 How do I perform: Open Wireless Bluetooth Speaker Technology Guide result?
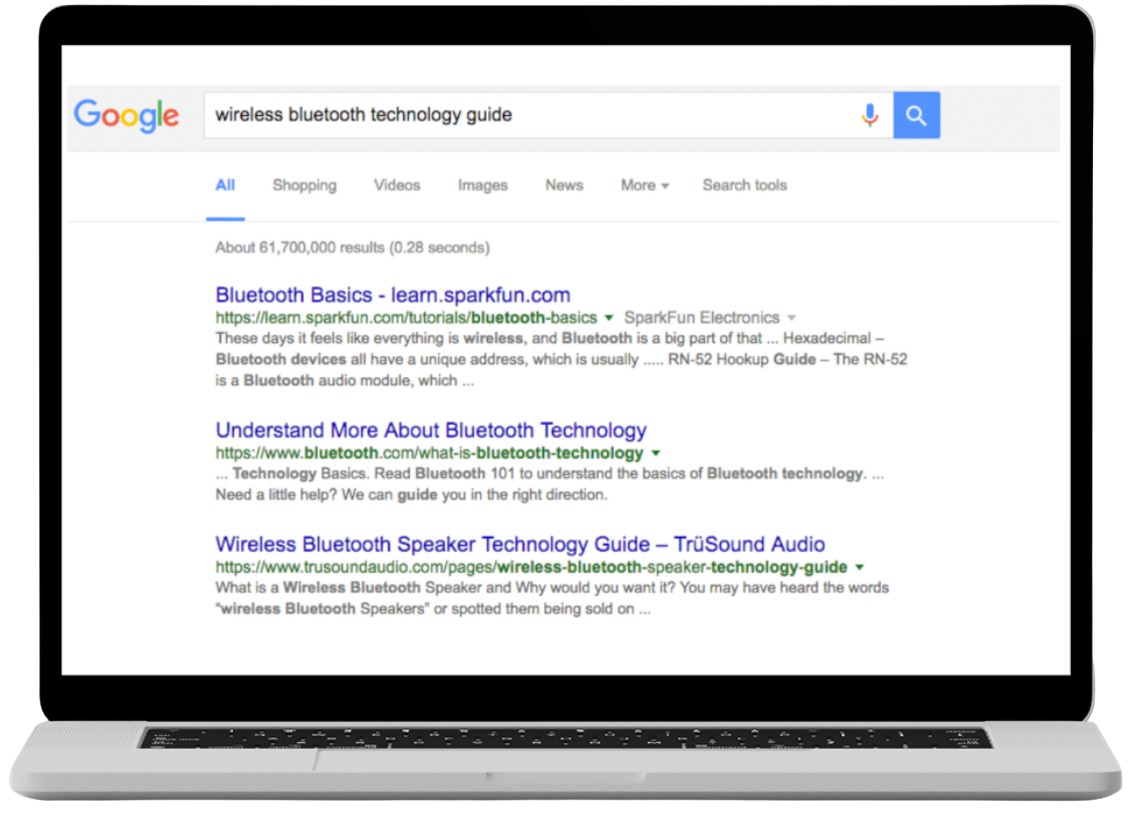(x=520, y=544)
